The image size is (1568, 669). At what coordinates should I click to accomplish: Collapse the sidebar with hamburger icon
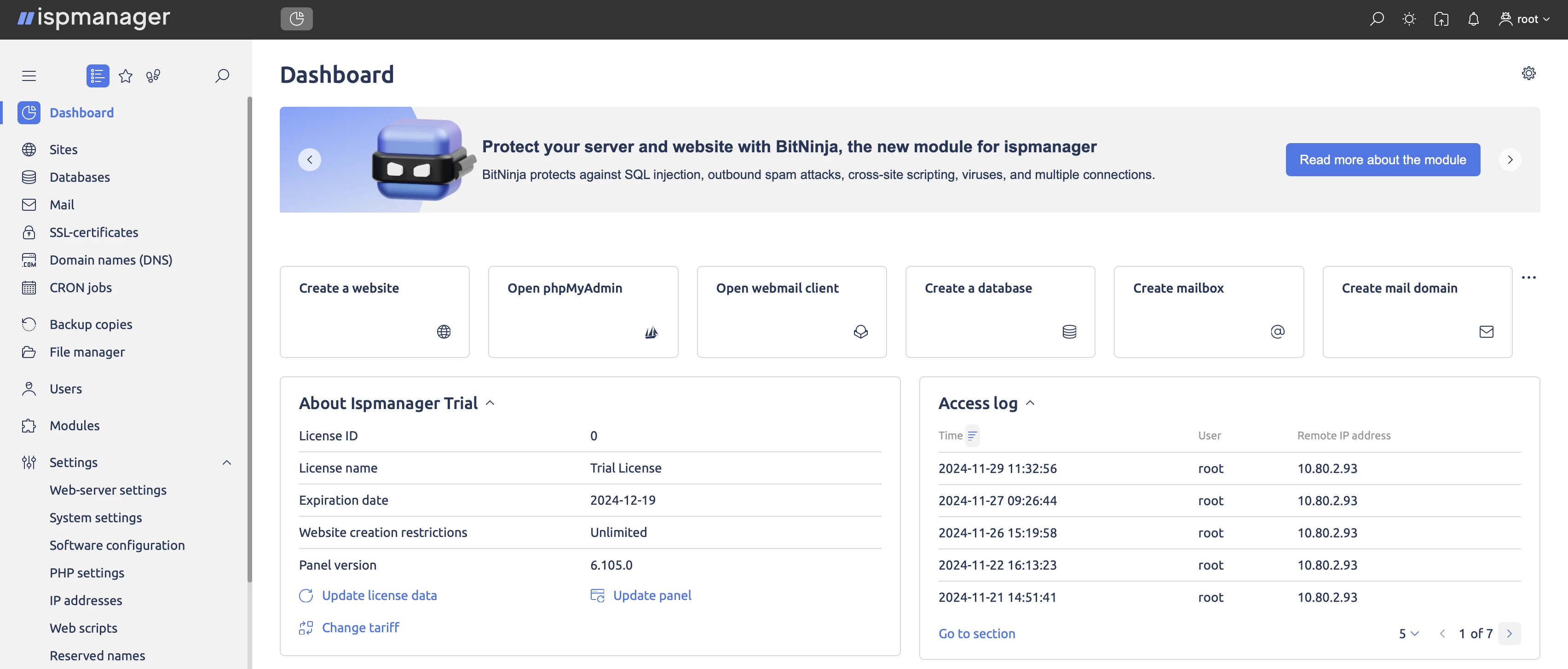tap(29, 75)
